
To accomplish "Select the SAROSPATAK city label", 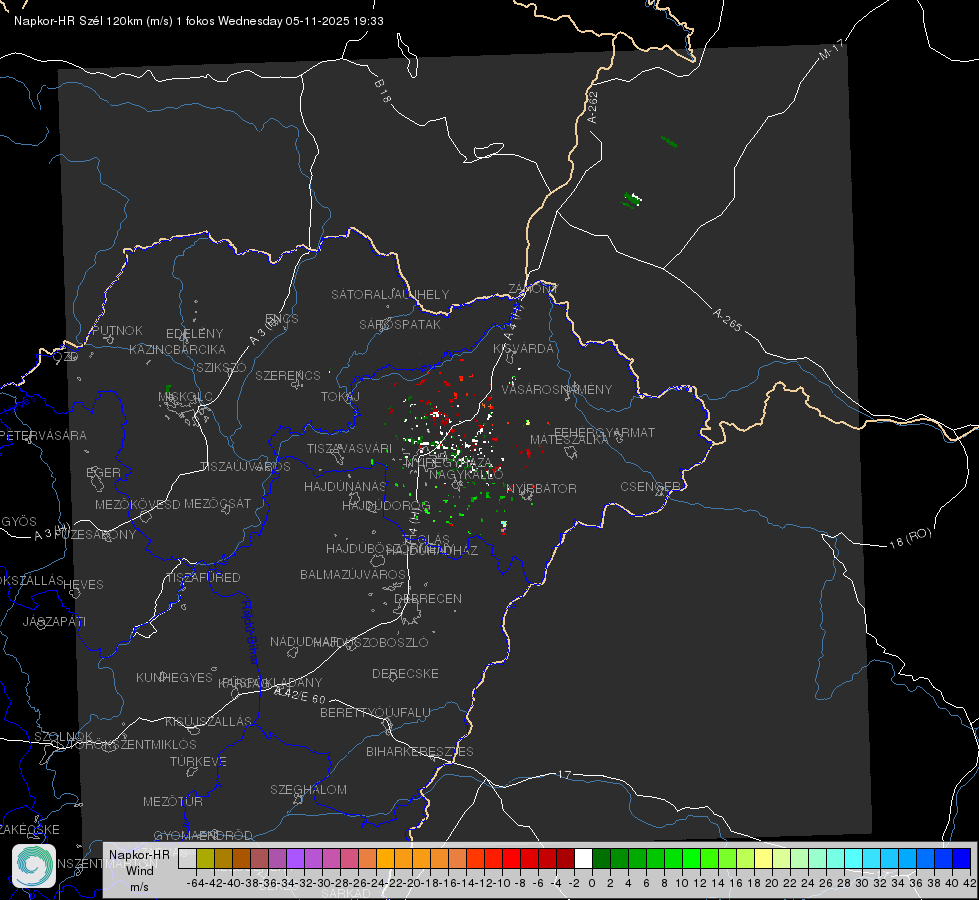I will [400, 324].
